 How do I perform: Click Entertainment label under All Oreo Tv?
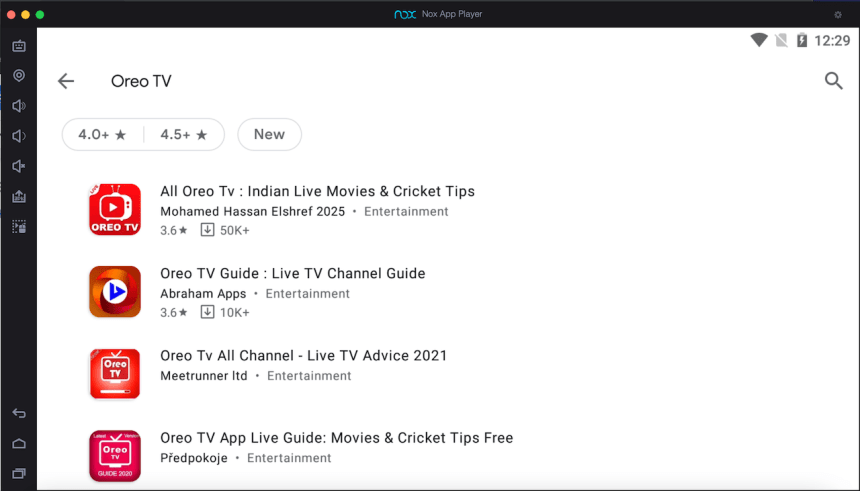coord(406,212)
